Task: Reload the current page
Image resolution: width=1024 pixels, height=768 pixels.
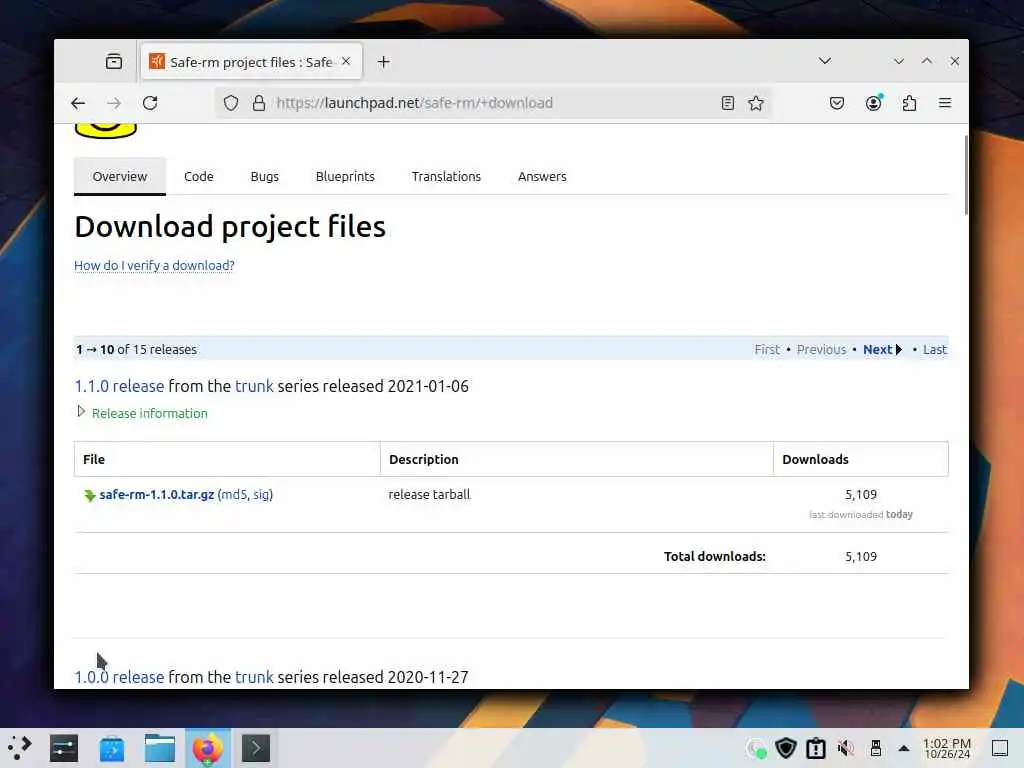Action: (150, 103)
